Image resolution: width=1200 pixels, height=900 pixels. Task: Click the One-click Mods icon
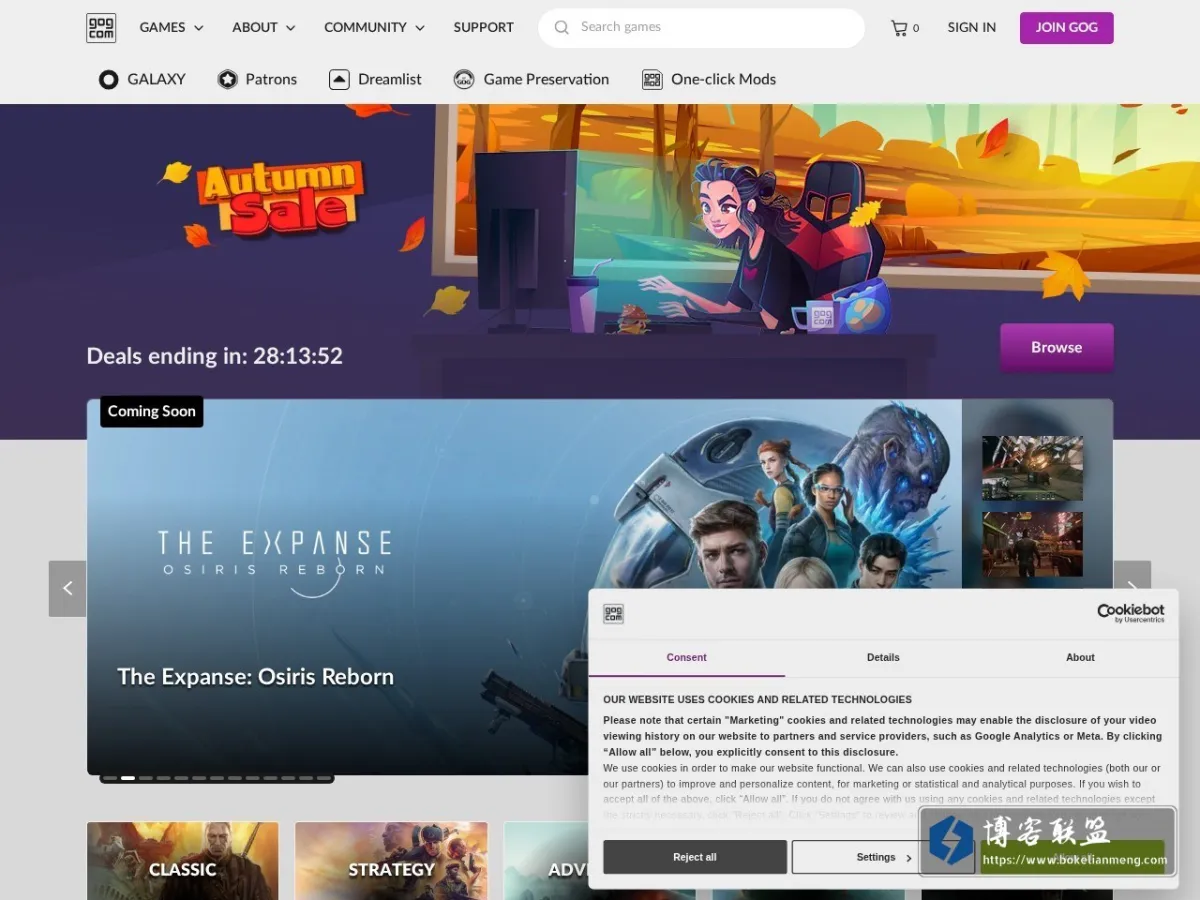pos(652,79)
